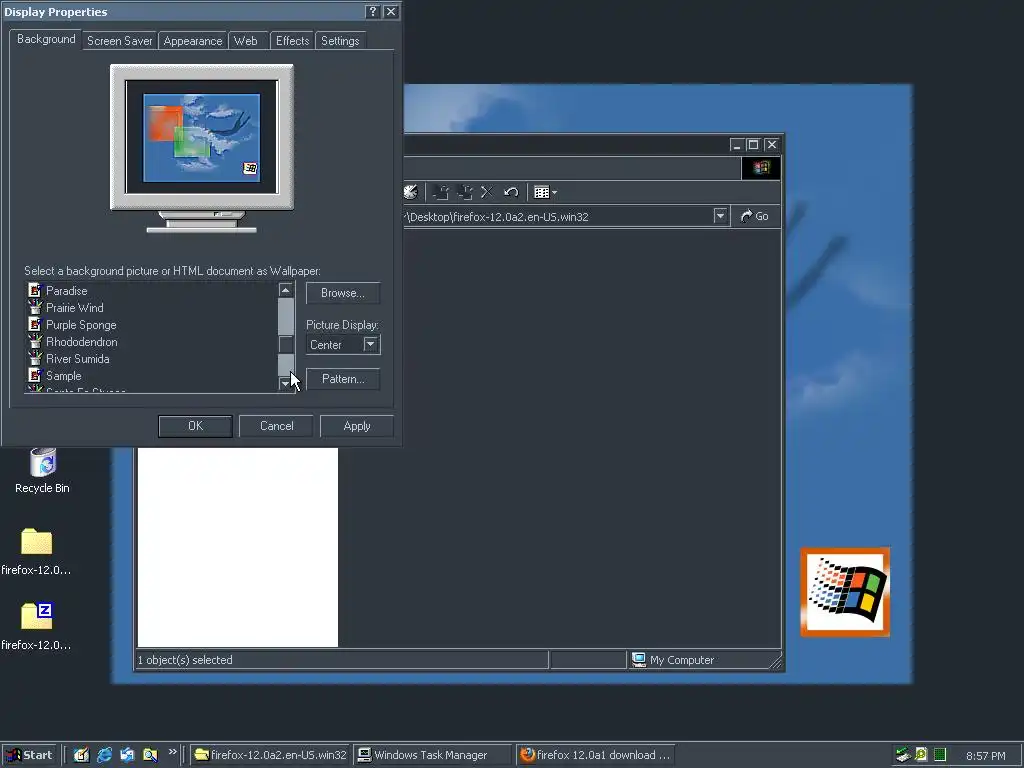Click the Undo arrow in Explorer toolbar
The height and width of the screenshot is (768, 1024).
(x=511, y=192)
